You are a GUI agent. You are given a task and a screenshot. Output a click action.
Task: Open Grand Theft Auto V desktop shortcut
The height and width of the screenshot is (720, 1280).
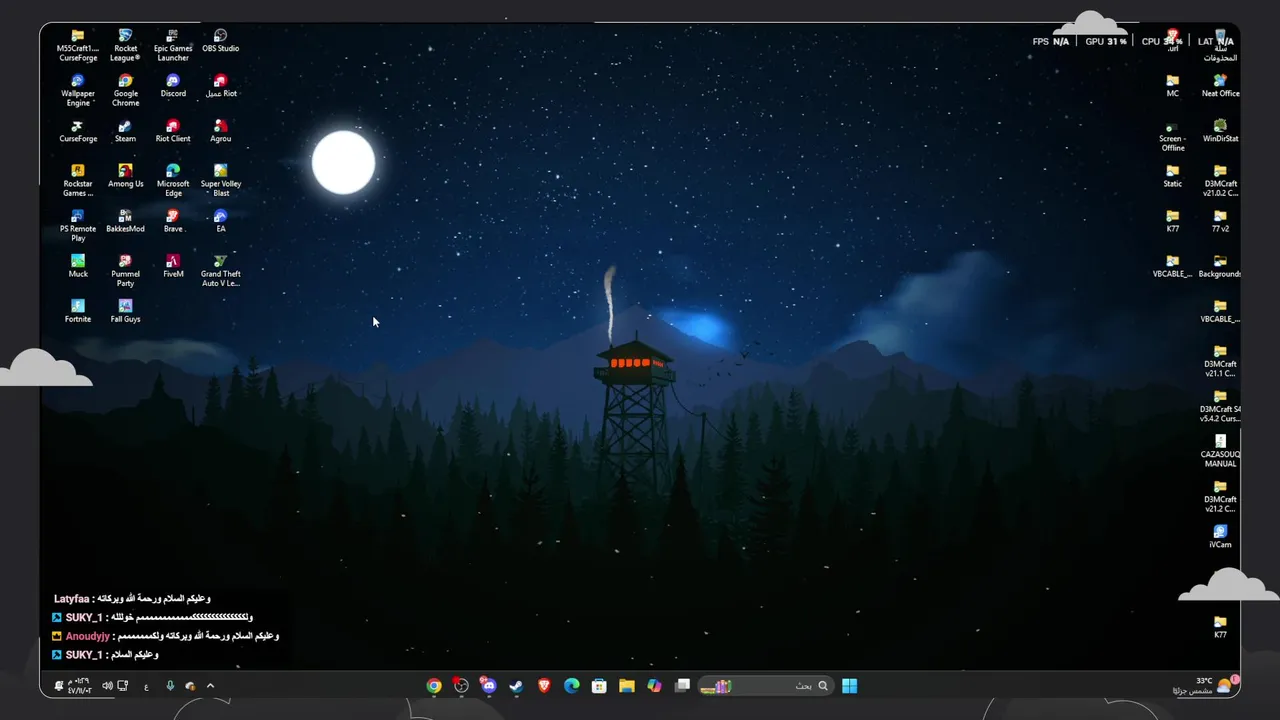coord(221,271)
